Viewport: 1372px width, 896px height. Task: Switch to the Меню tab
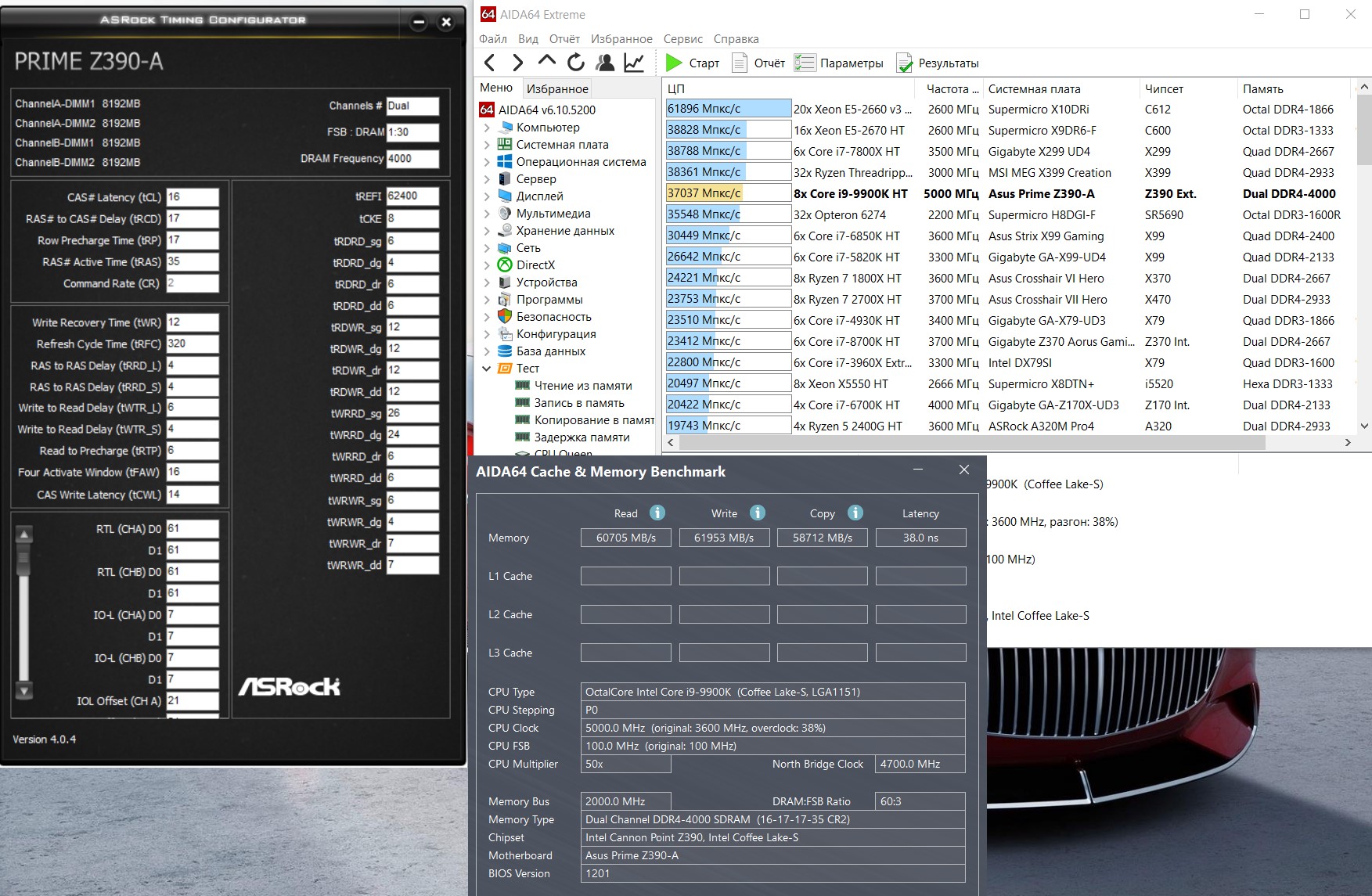click(x=496, y=88)
